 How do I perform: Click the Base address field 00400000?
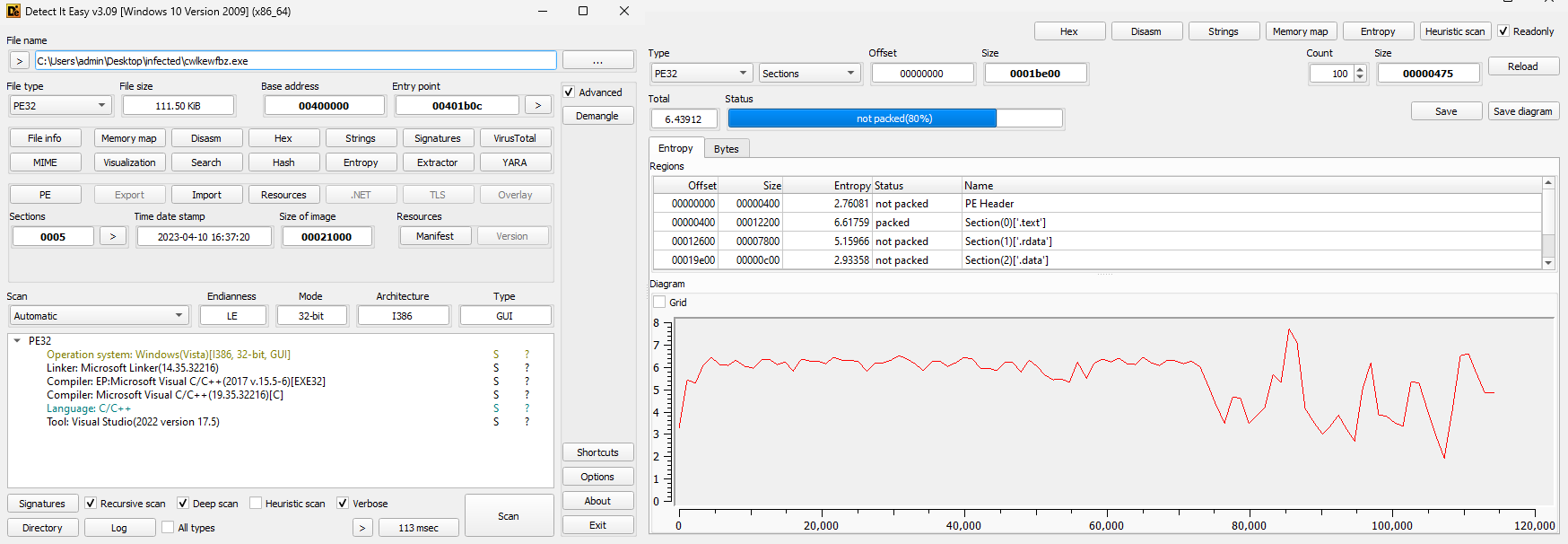(324, 106)
